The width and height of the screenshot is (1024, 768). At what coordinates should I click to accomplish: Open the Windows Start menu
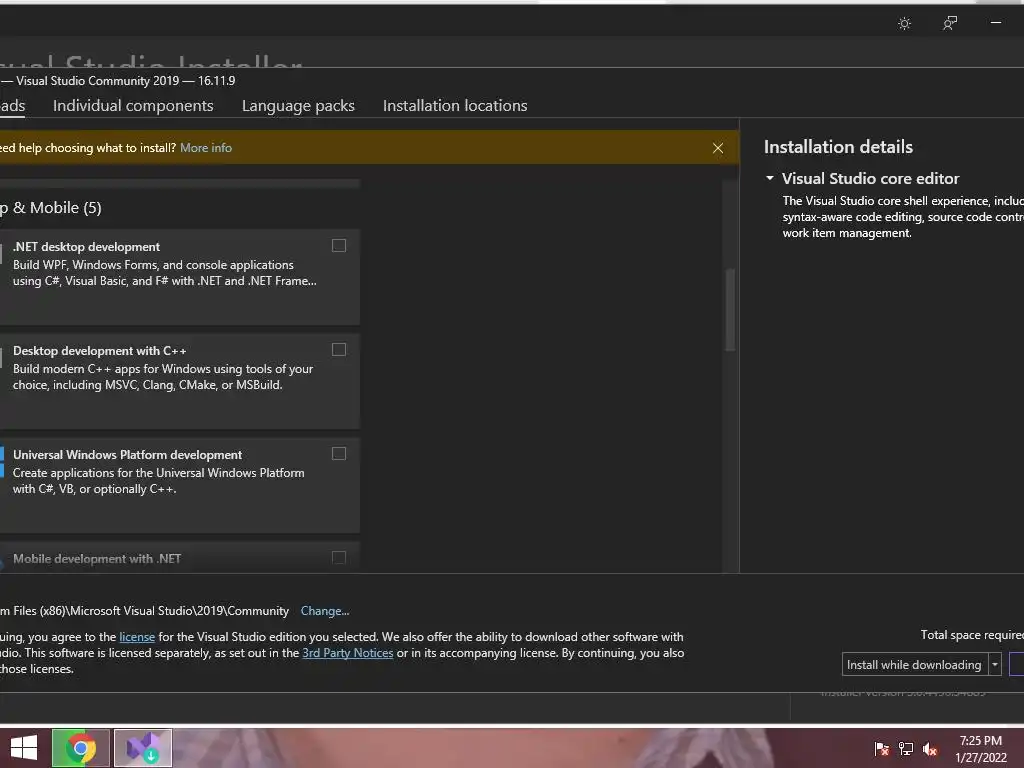click(24, 748)
